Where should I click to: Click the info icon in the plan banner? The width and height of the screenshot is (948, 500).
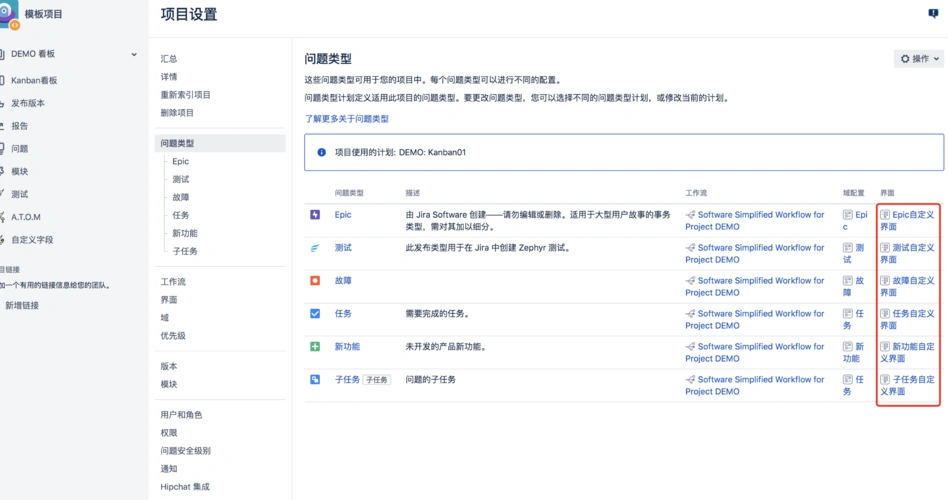coord(322,152)
